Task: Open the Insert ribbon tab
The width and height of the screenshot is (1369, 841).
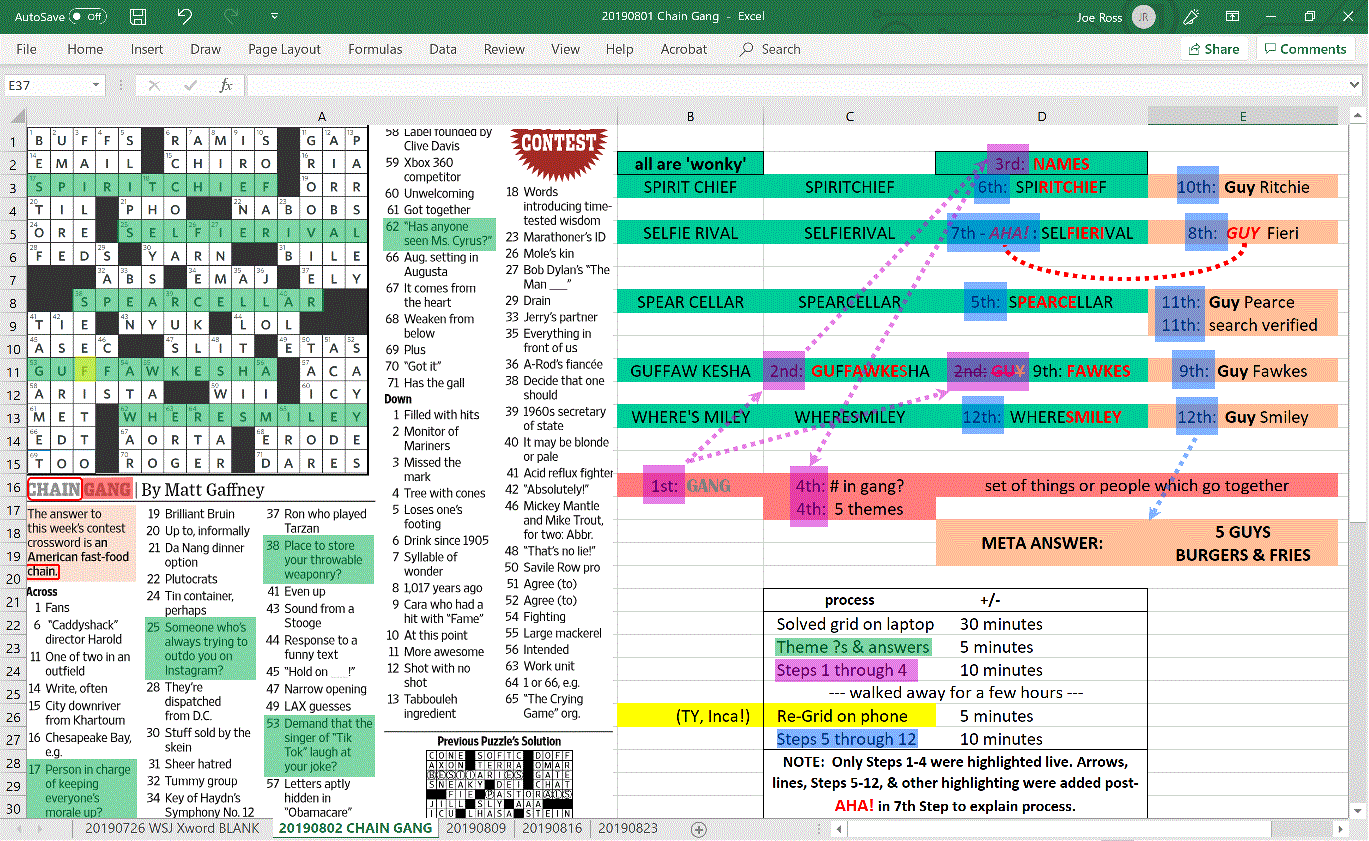Action: (147, 49)
